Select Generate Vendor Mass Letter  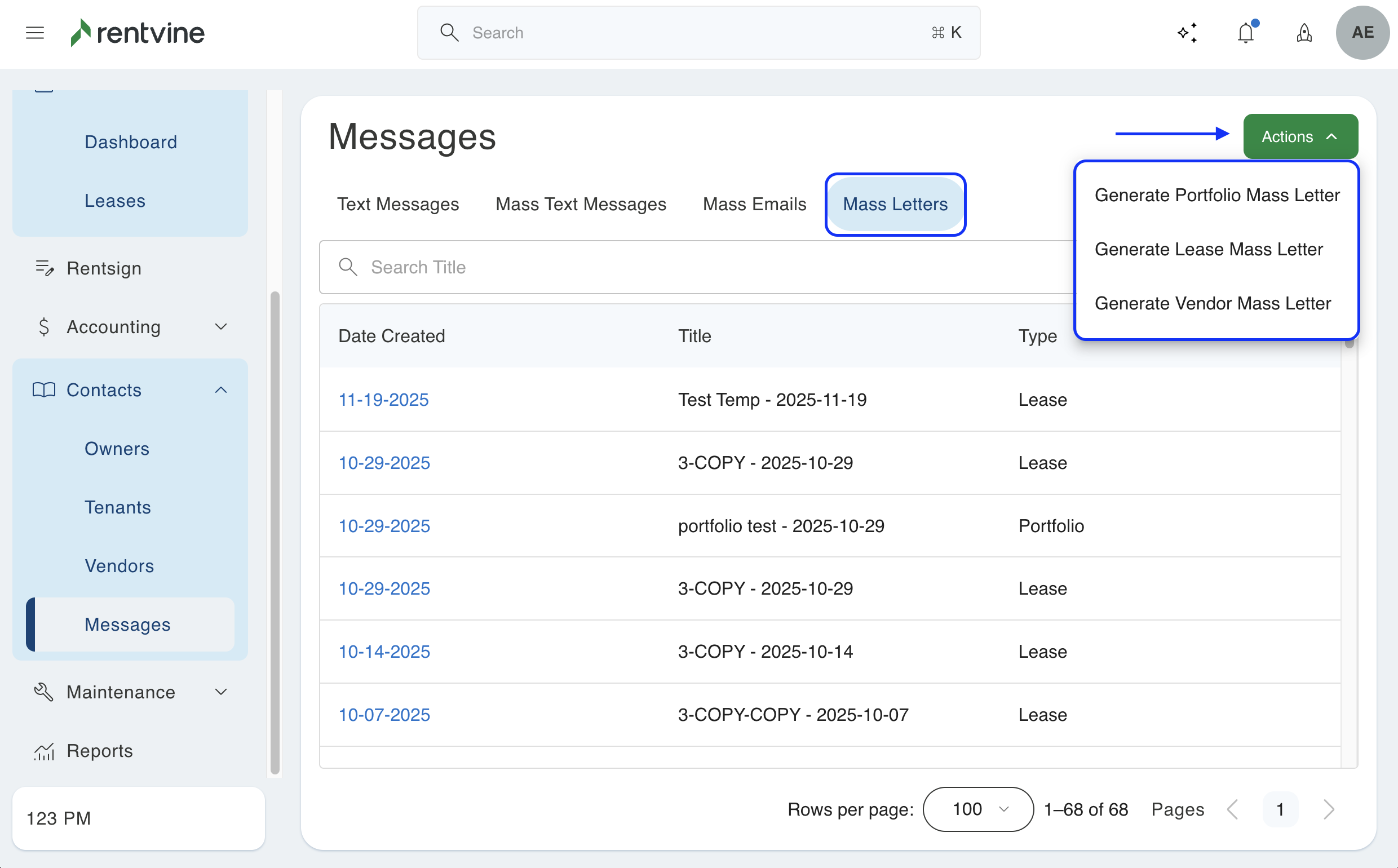point(1212,303)
